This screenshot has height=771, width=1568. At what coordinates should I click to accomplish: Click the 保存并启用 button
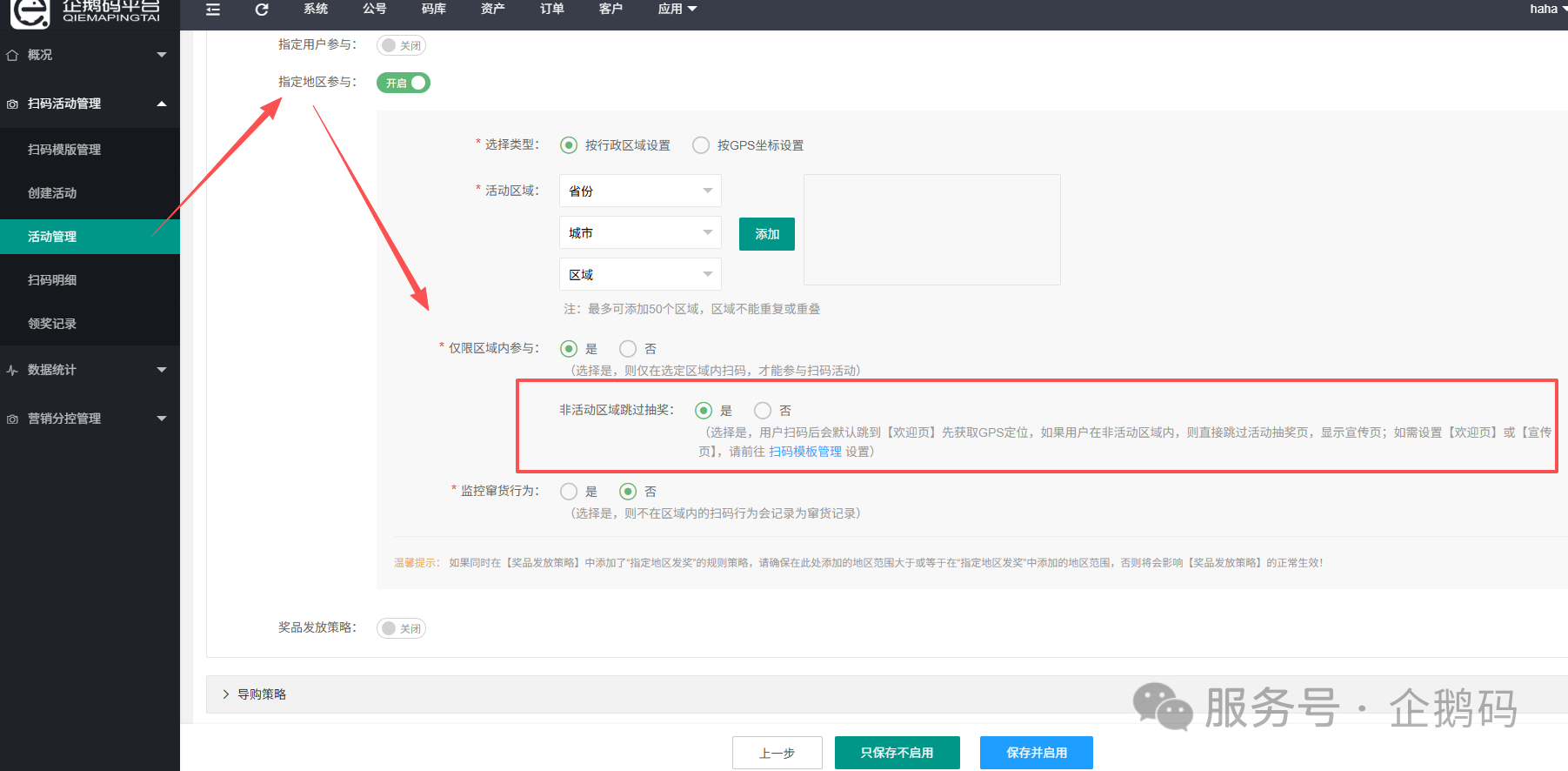click(x=1037, y=753)
